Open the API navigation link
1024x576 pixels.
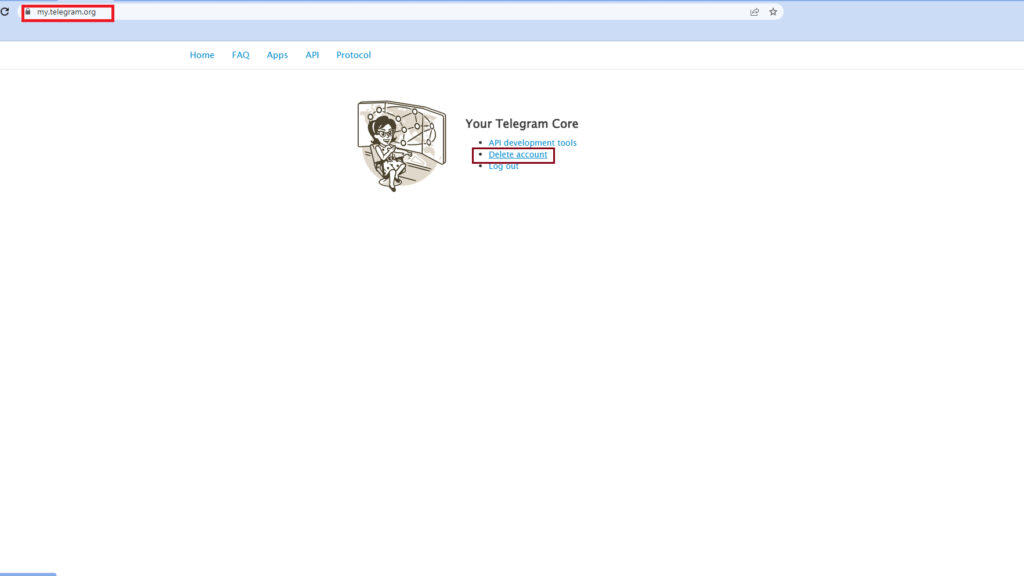pyautogui.click(x=312, y=55)
